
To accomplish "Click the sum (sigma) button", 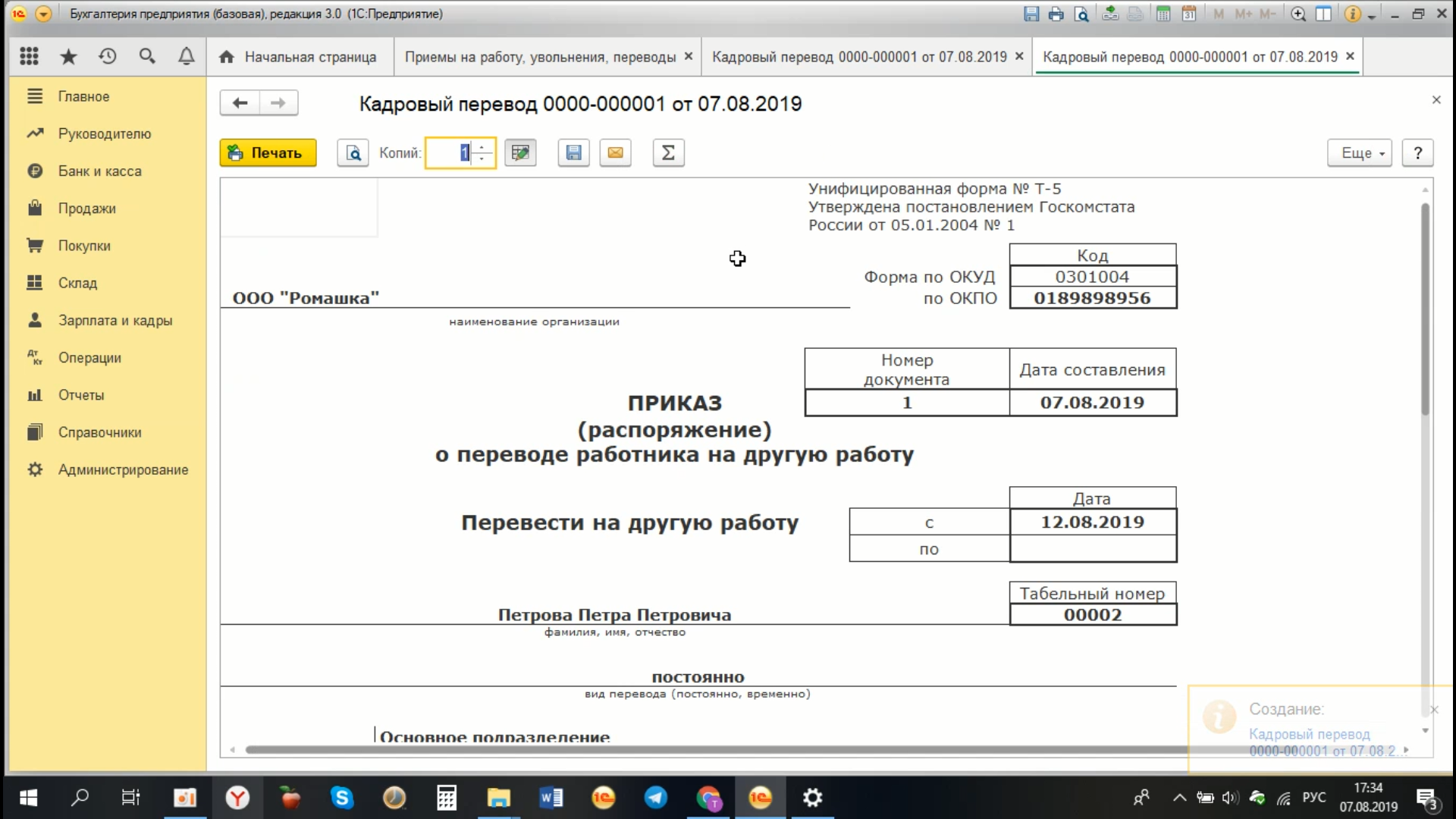I will (x=668, y=153).
